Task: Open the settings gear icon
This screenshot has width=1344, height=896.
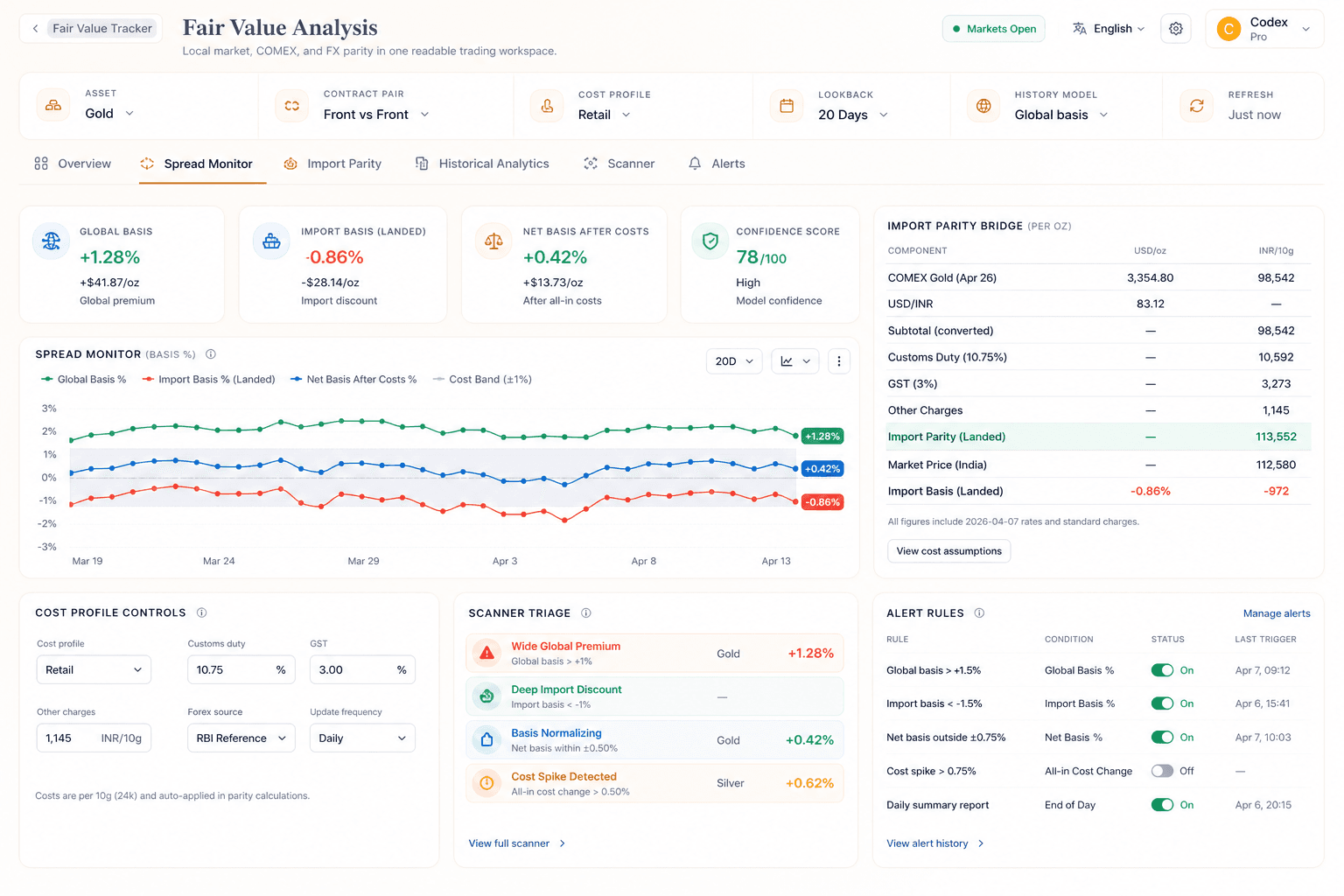Action: [x=1175, y=29]
